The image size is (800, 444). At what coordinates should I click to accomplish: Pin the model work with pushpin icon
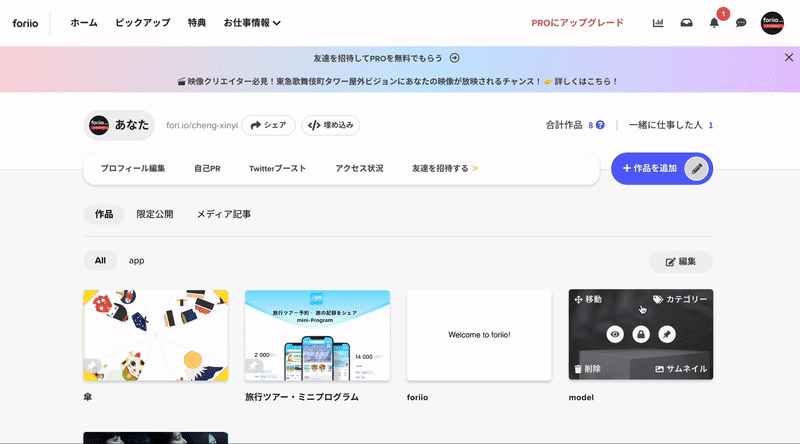[x=667, y=334]
